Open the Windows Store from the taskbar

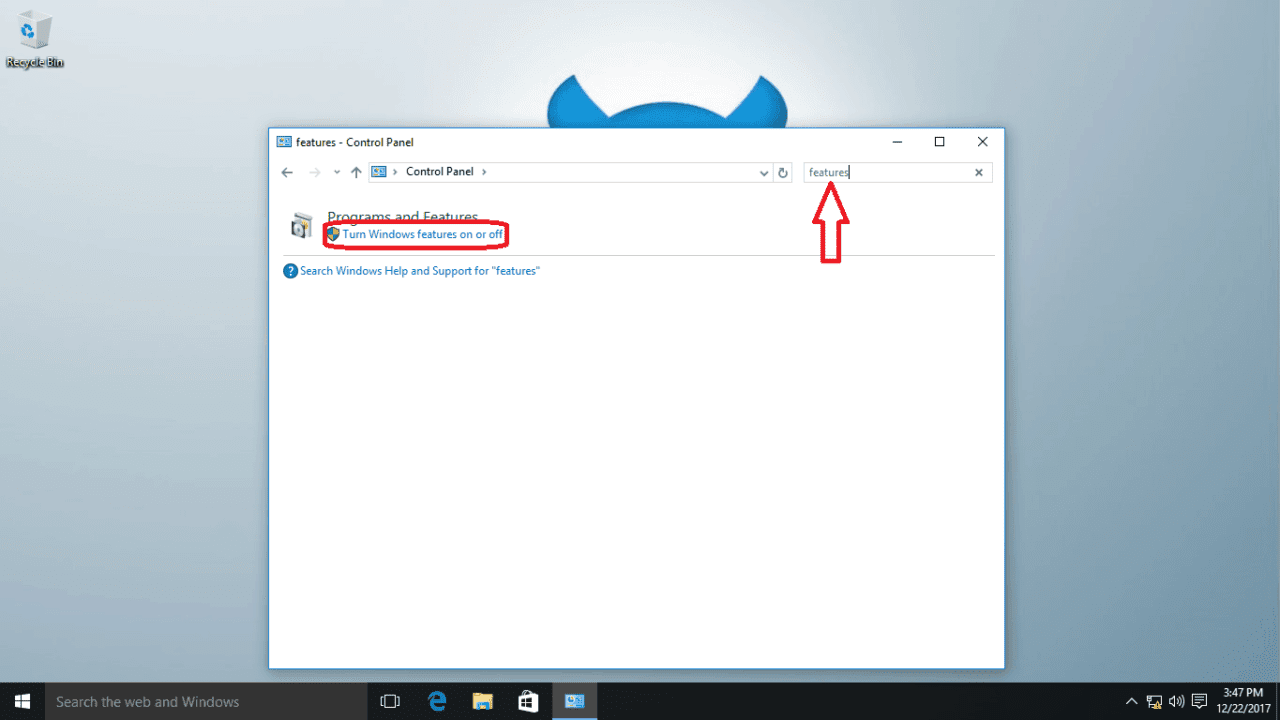tap(528, 701)
